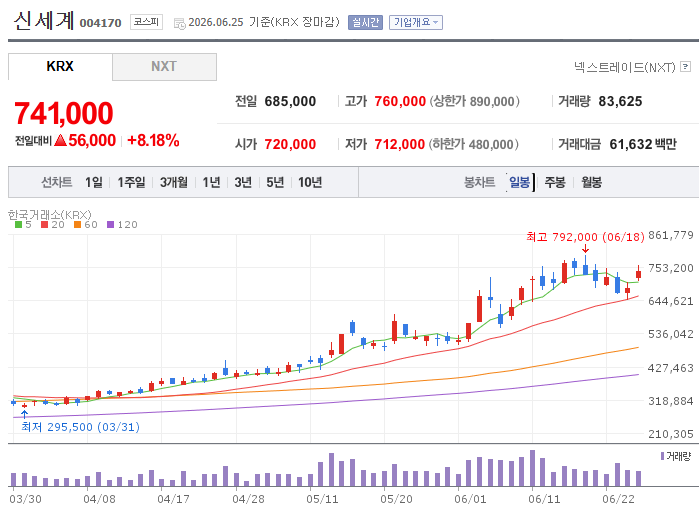Click the 최저 295,500 (03/31) chart label
Viewport: 699px width, 509px height.
81,427
